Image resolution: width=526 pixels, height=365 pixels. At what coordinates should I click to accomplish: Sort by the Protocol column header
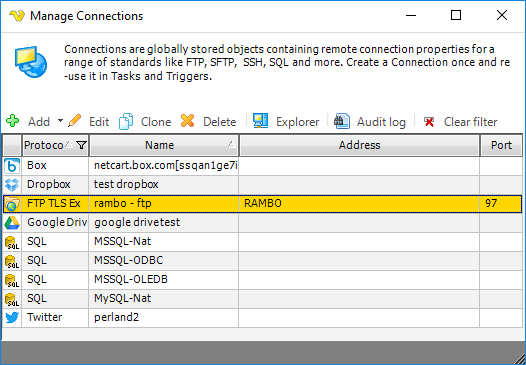(x=44, y=145)
